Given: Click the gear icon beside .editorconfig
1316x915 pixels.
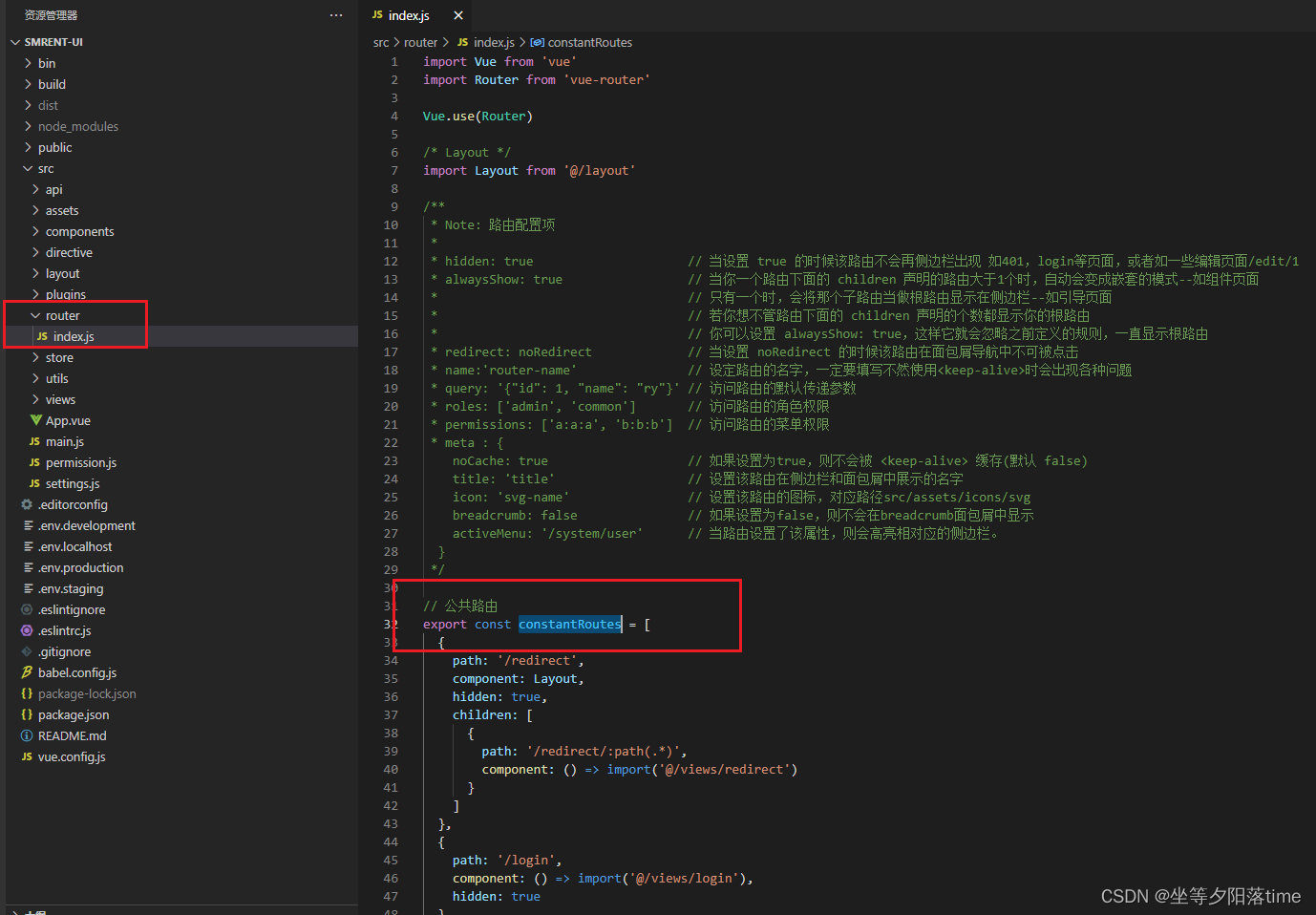Looking at the screenshot, I should click(27, 504).
